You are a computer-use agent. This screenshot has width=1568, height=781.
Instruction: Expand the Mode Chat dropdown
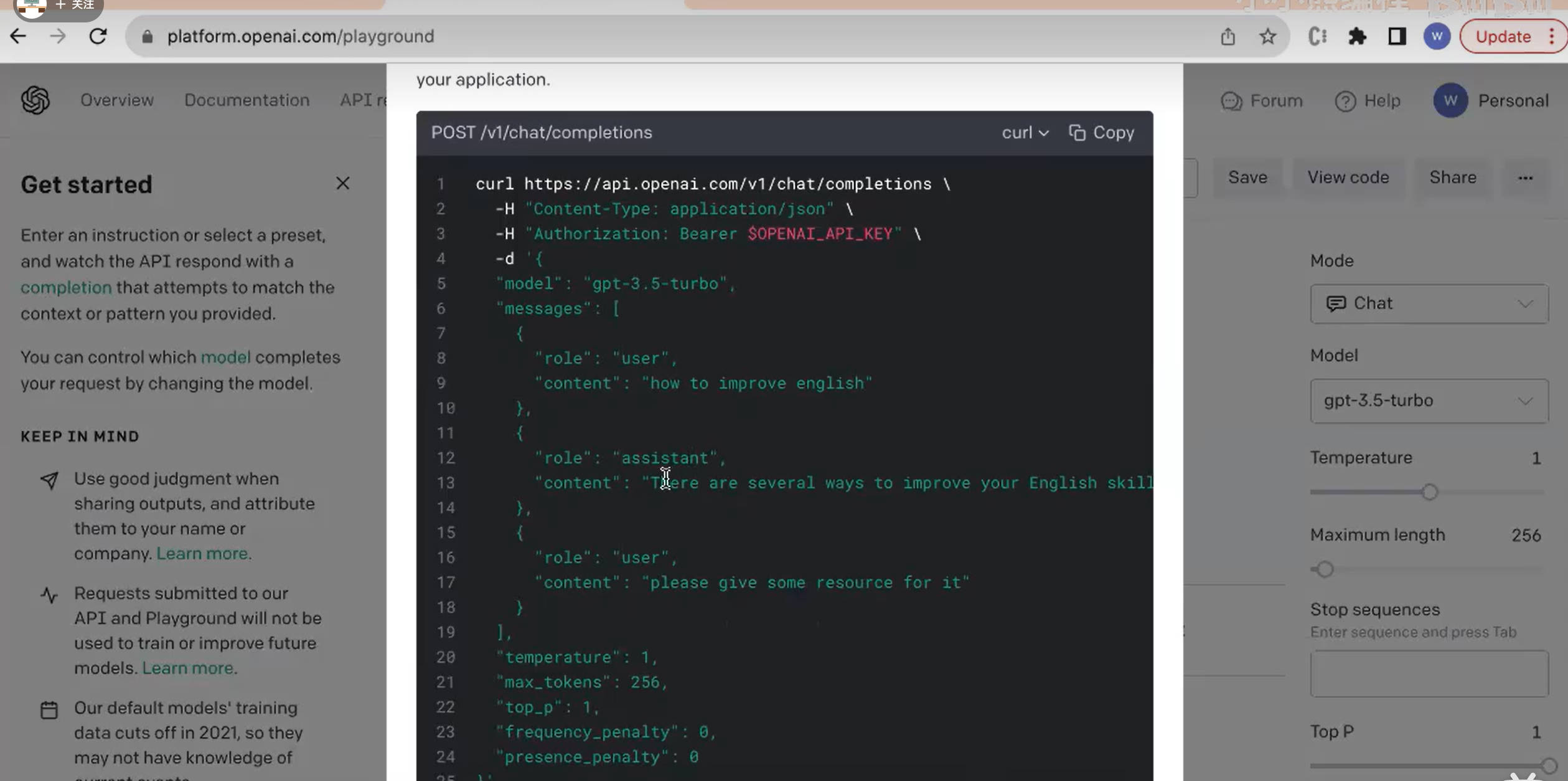pyautogui.click(x=1429, y=303)
